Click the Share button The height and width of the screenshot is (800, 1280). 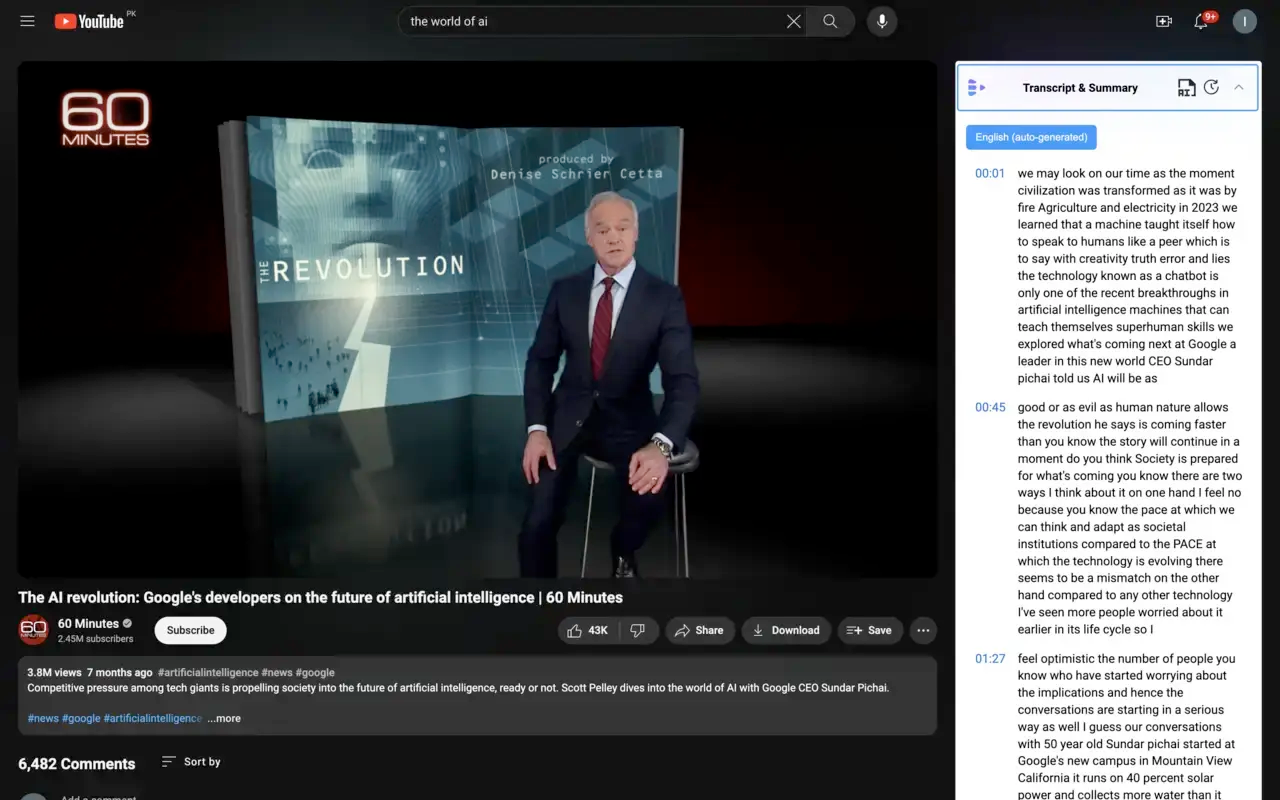tap(699, 630)
